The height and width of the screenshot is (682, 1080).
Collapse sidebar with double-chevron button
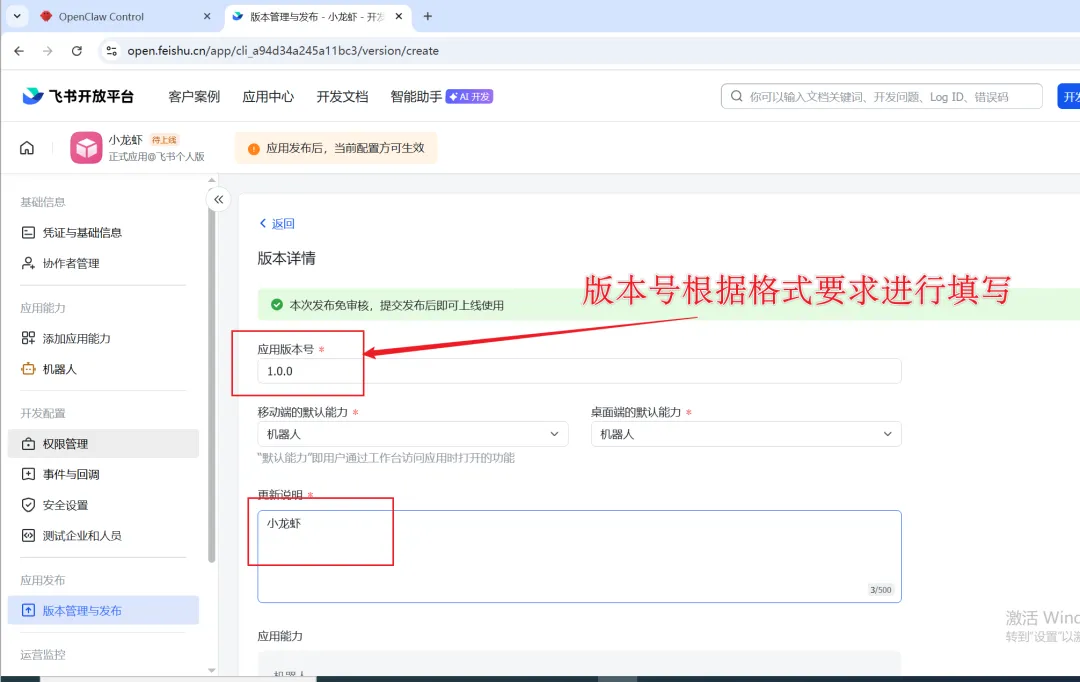point(218,200)
